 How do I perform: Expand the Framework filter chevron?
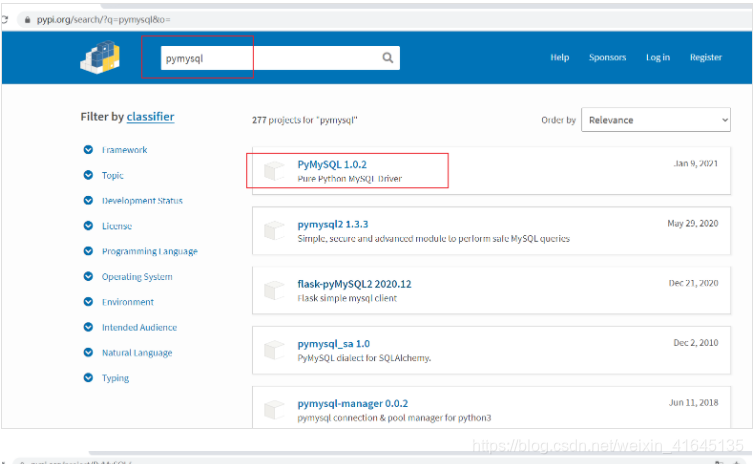[88, 150]
